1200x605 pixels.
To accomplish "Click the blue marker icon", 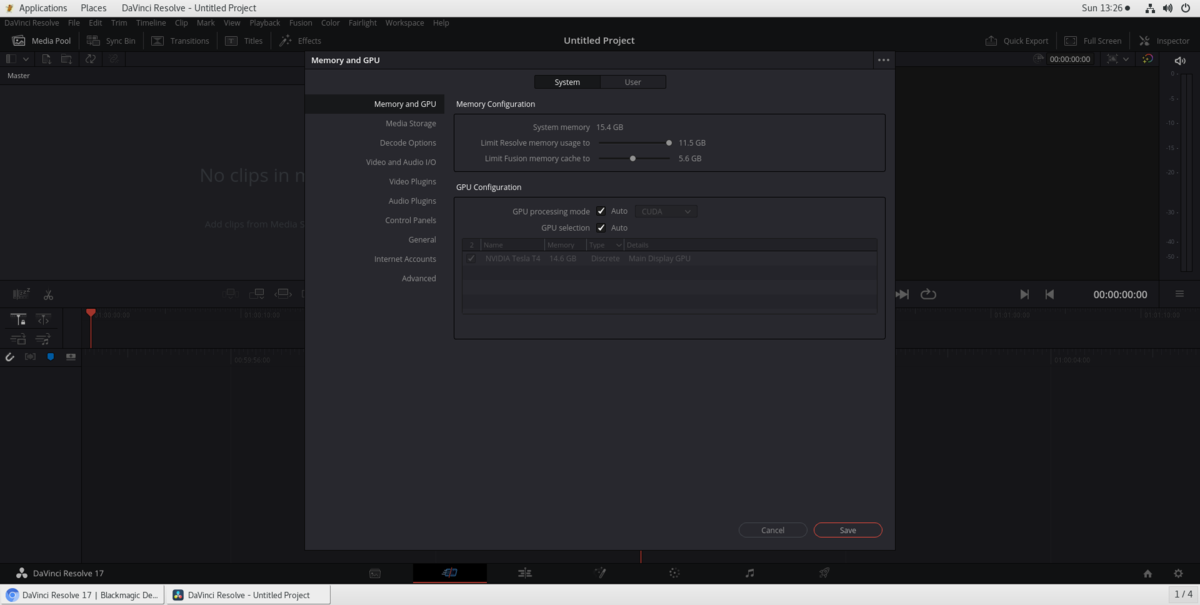I will pos(50,357).
